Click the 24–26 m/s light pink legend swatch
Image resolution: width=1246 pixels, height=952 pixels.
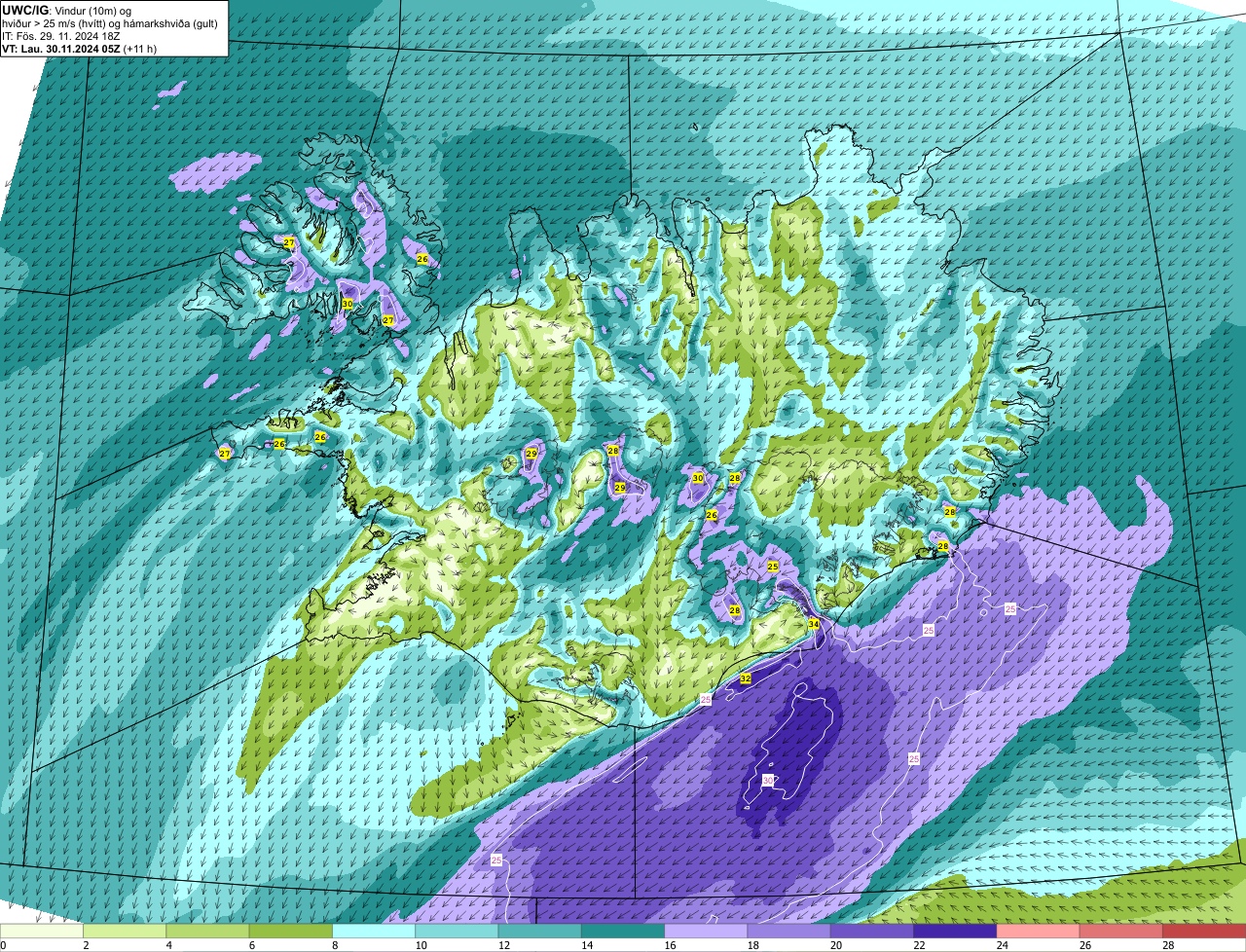tap(1039, 932)
